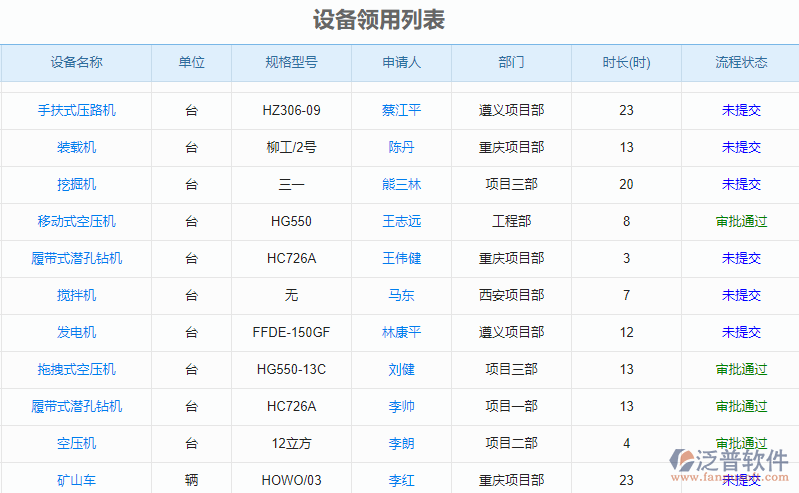Select the 12立方 model cell
The width and height of the screenshot is (799, 493).
(x=291, y=443)
